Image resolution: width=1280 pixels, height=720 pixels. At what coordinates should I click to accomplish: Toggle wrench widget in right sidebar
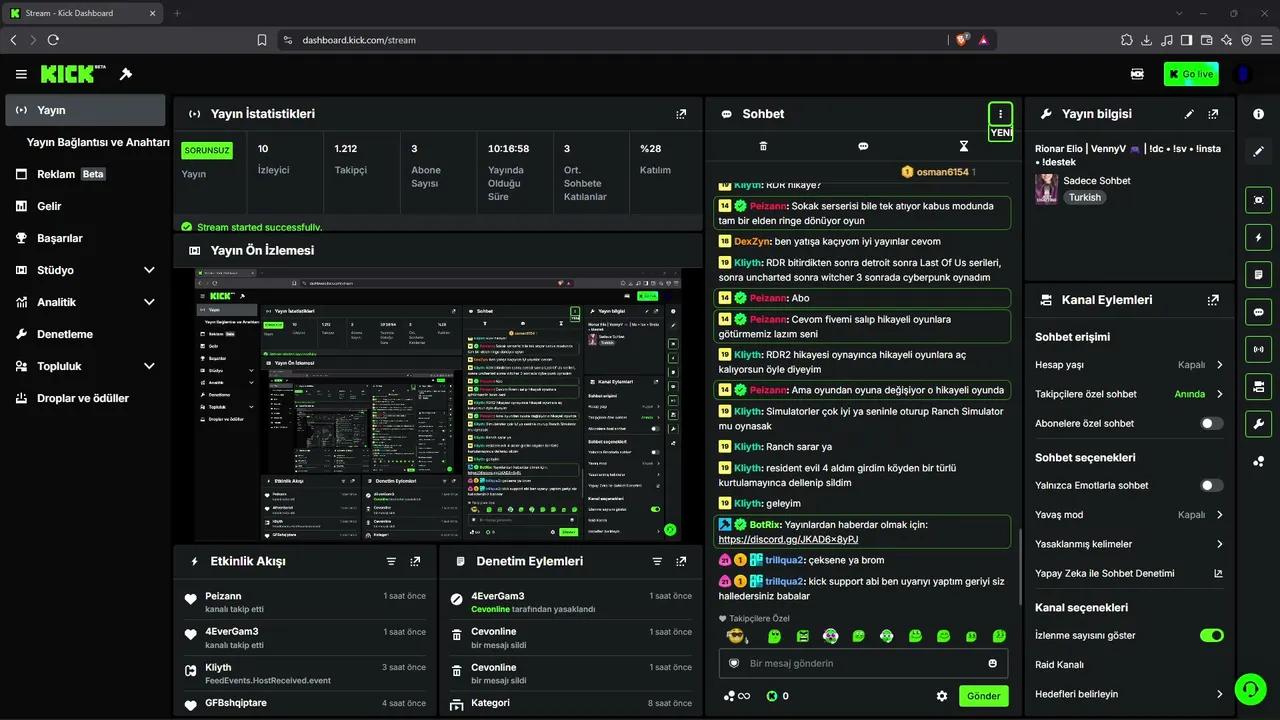pos(1258,423)
